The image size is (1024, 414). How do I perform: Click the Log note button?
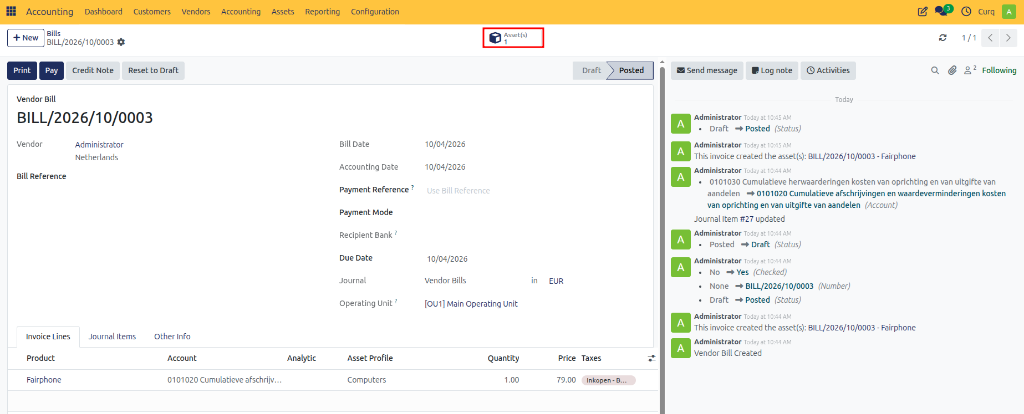coord(772,71)
